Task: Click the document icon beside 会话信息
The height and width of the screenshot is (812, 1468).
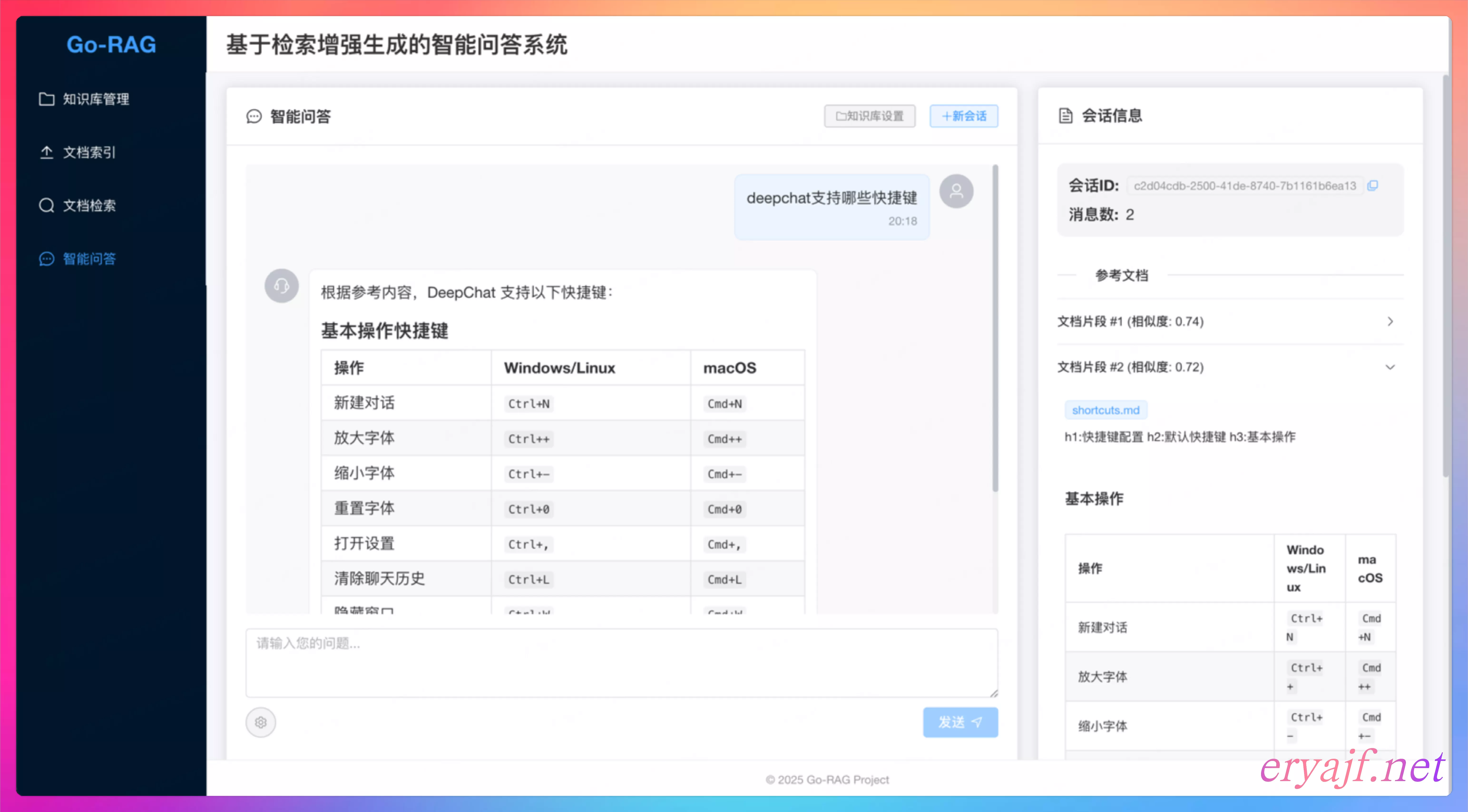Action: pyautogui.click(x=1065, y=116)
